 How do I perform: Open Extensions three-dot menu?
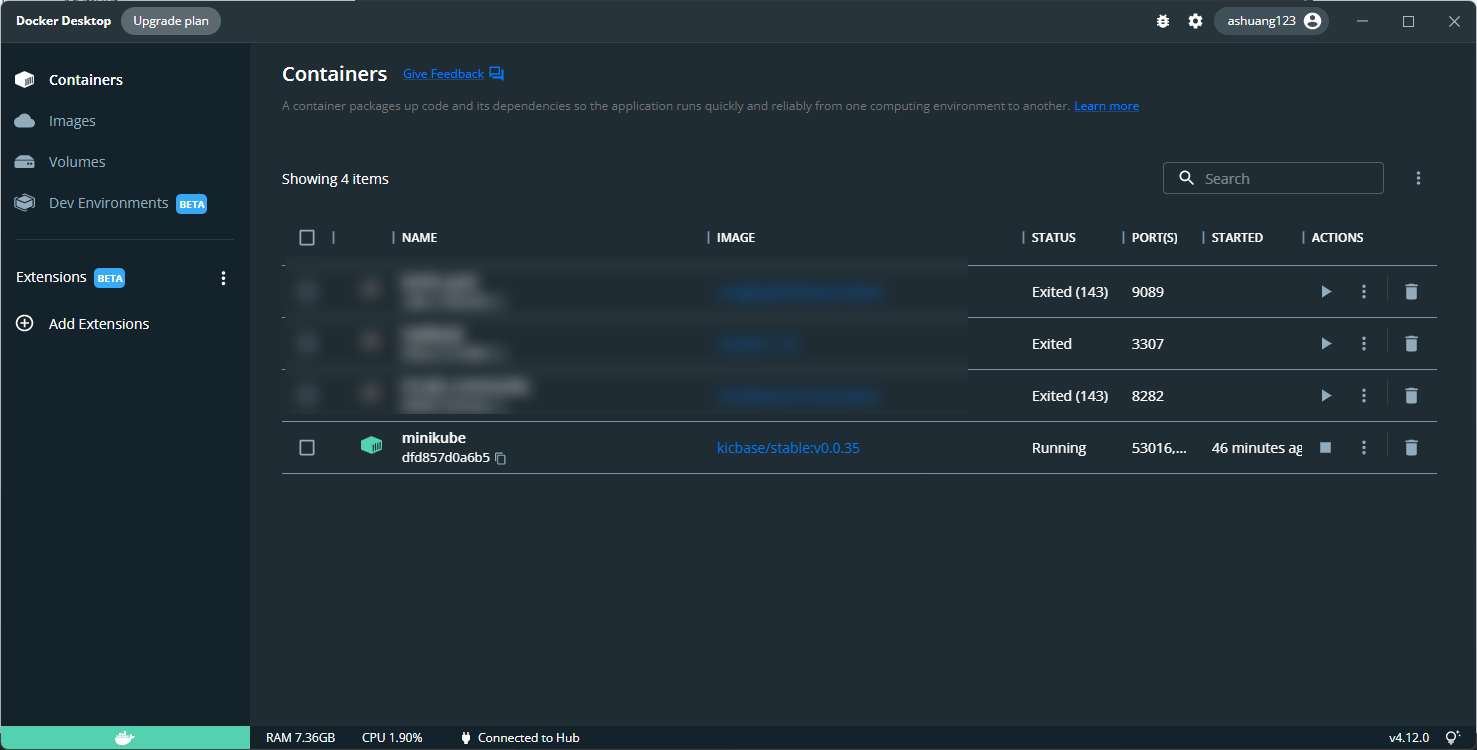click(x=223, y=278)
